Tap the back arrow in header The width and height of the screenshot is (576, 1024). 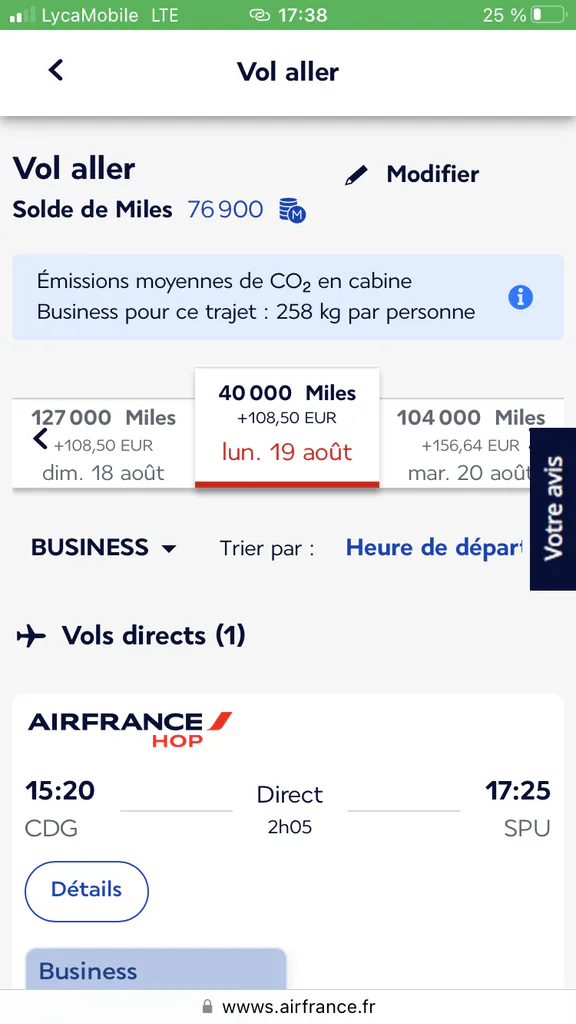pyautogui.click(x=56, y=70)
